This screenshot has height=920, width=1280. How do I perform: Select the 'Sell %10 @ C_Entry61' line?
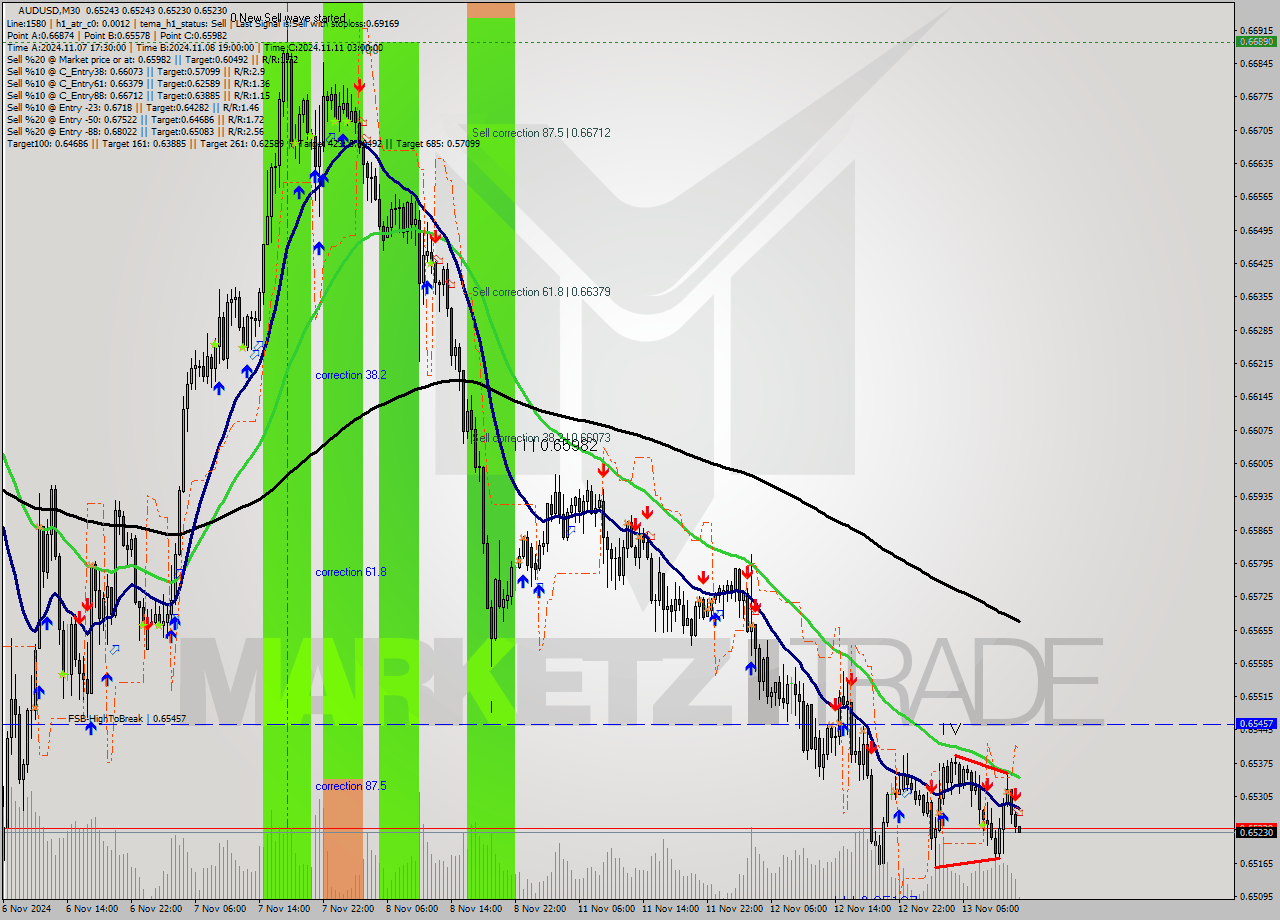138,84
